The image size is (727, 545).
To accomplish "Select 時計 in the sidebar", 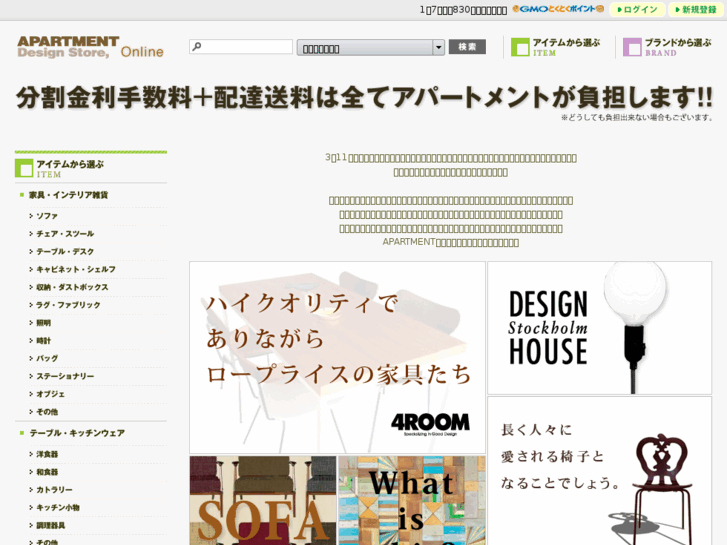I will [44, 340].
